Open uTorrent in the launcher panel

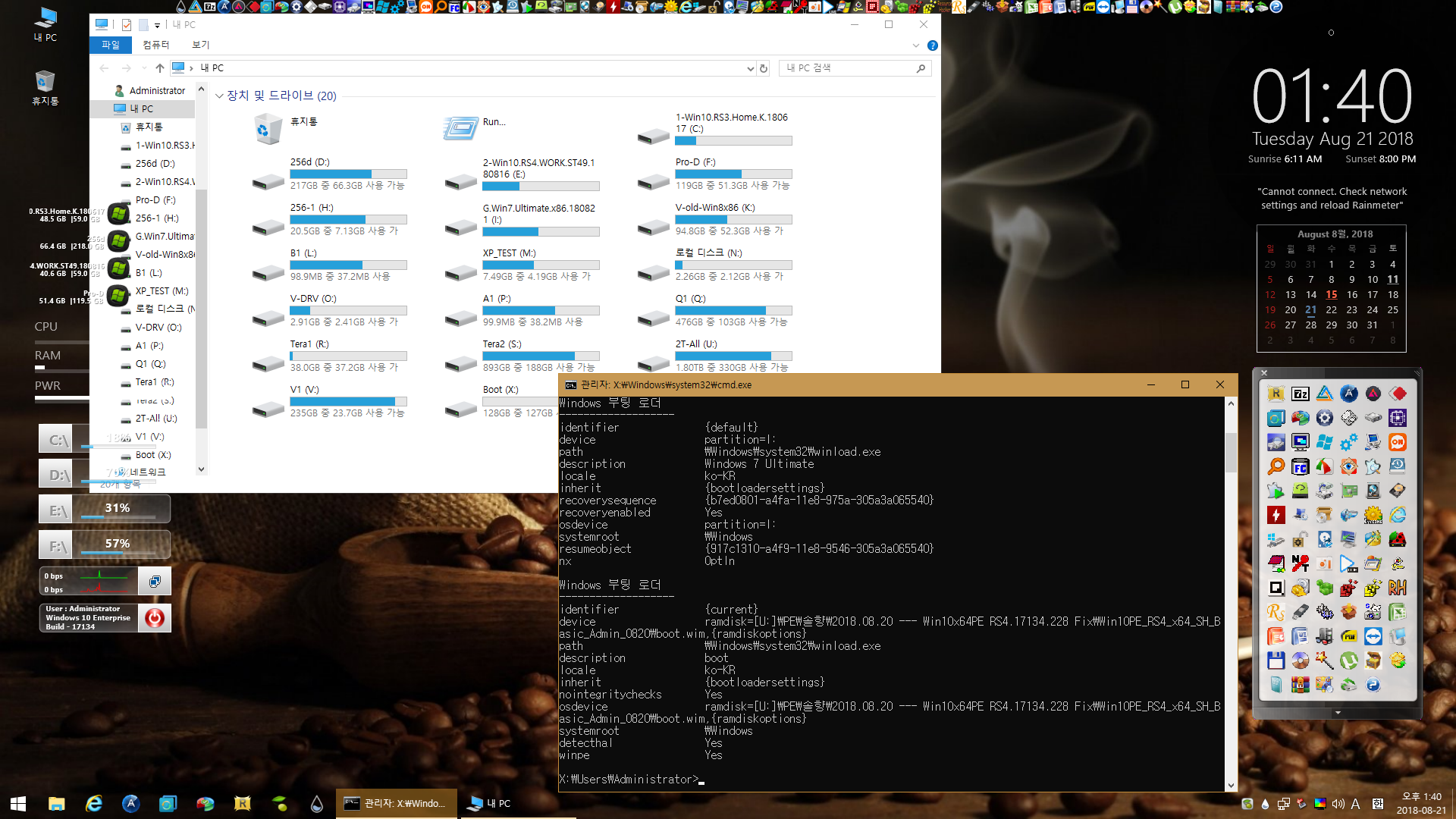[1348, 661]
